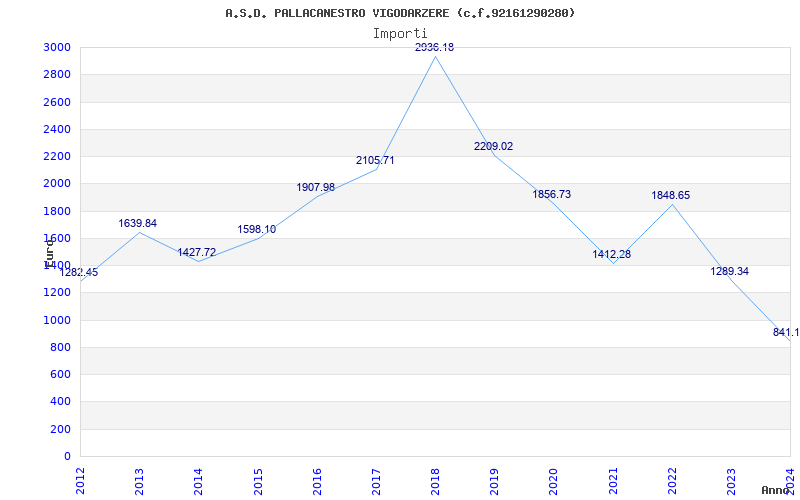Screen dimensions: 800x500
Task: Click the 2015 x-axis year label
Action: point(258,481)
